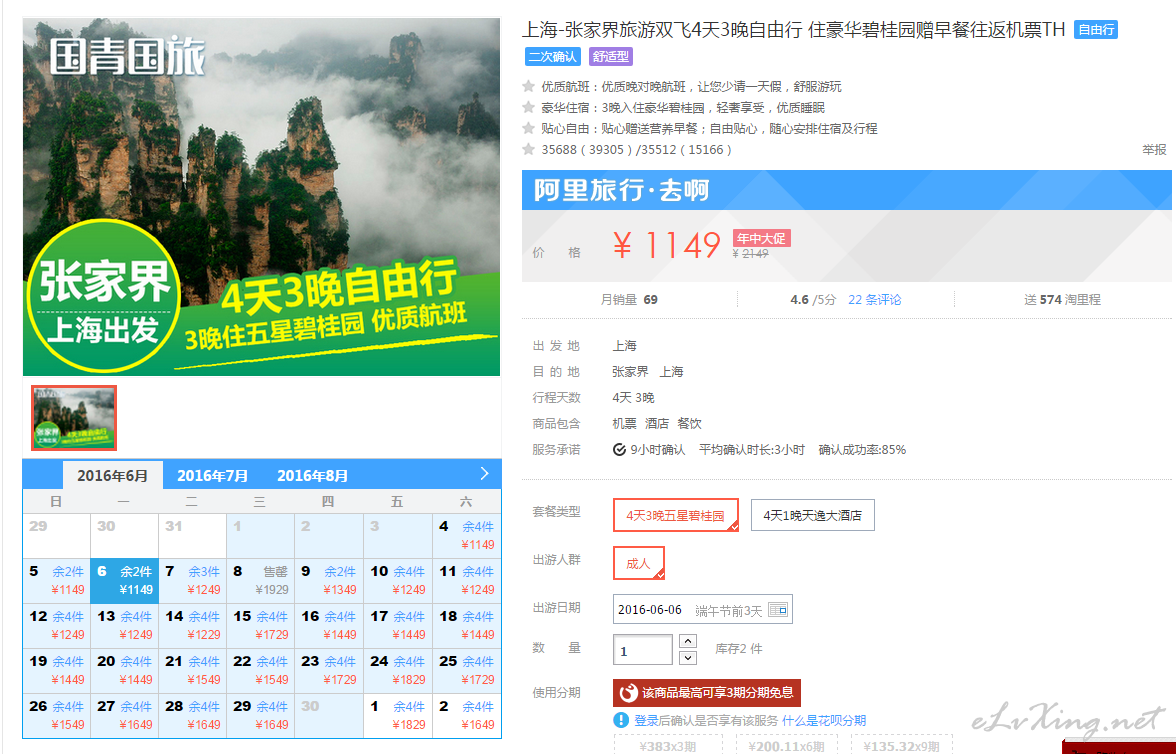Screen dimensions: 1176x754
Task: Select June 11 date cell
Action: pos(466,581)
